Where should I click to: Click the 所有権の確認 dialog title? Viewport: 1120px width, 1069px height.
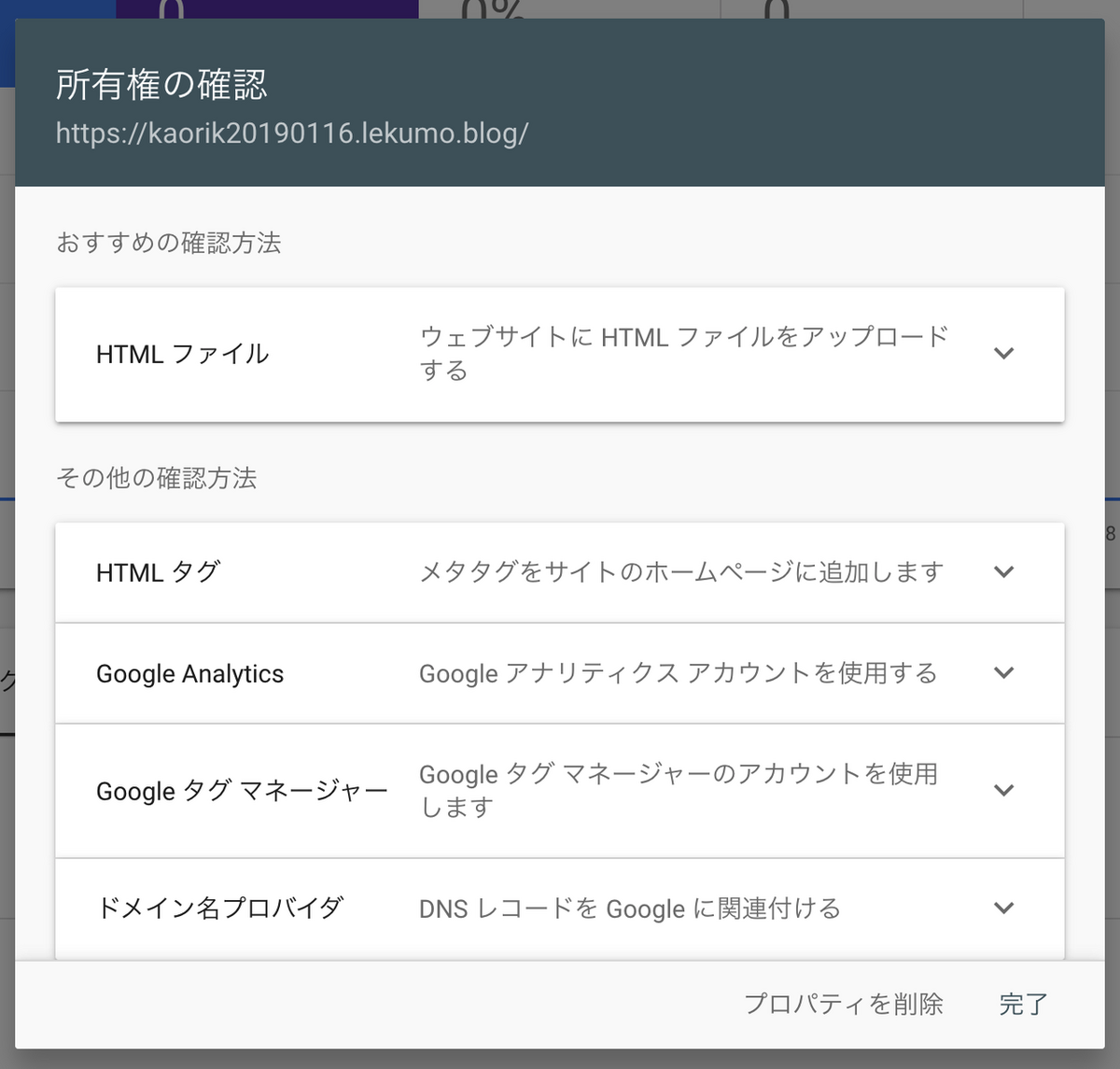point(161,84)
